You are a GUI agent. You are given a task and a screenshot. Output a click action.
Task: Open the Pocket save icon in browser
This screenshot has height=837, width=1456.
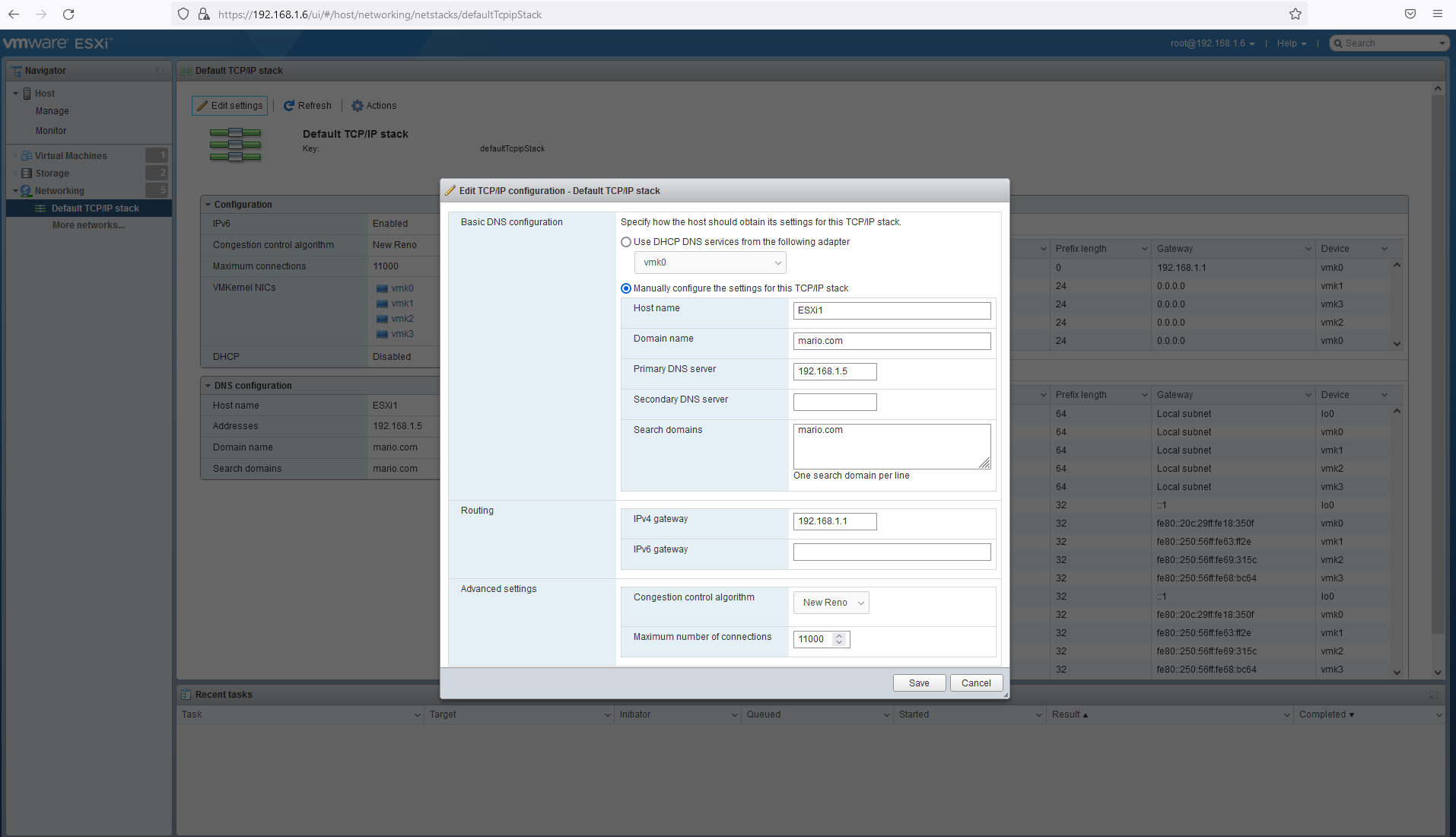coord(1410,14)
